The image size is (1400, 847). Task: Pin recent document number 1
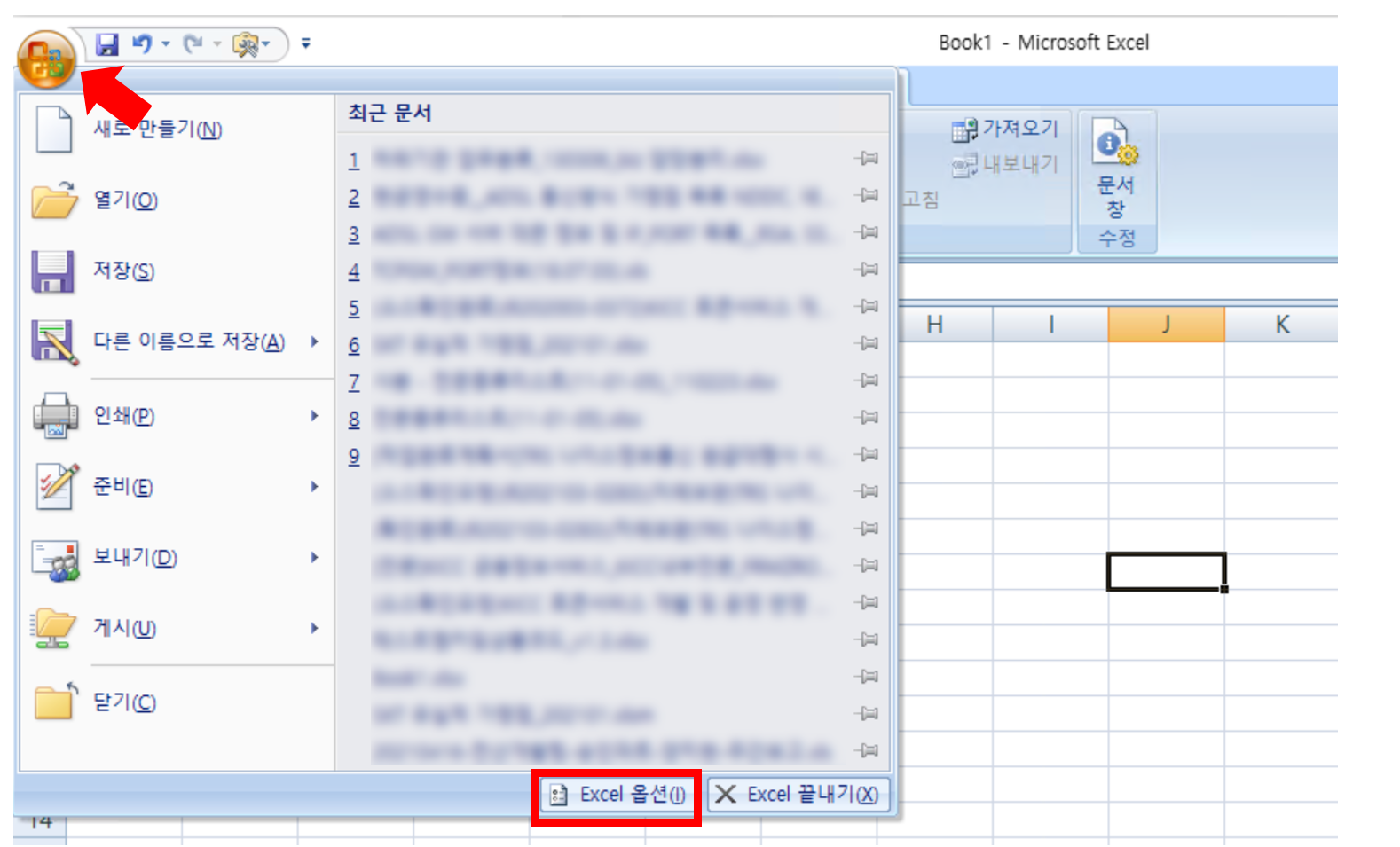(867, 159)
